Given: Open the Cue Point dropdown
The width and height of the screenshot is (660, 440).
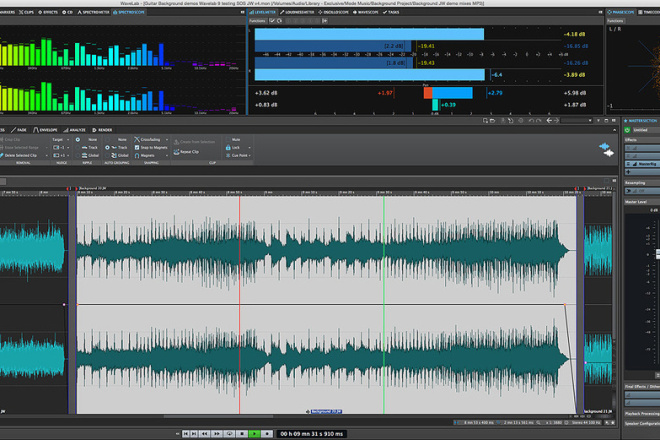Looking at the screenshot, I should (238, 155).
